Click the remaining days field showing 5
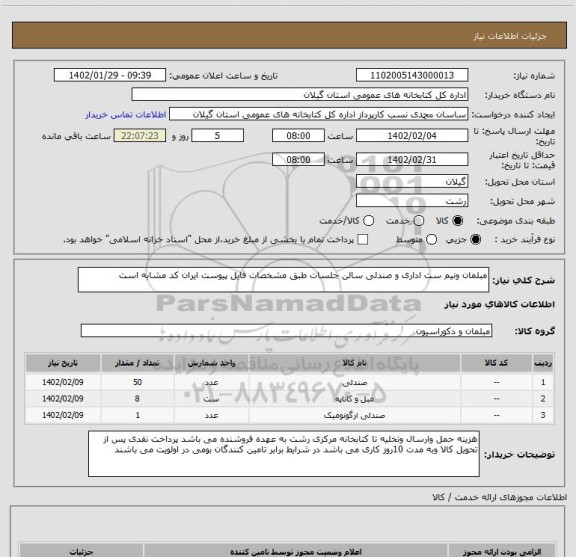This screenshot has width=576, height=557. pyautogui.click(x=217, y=136)
